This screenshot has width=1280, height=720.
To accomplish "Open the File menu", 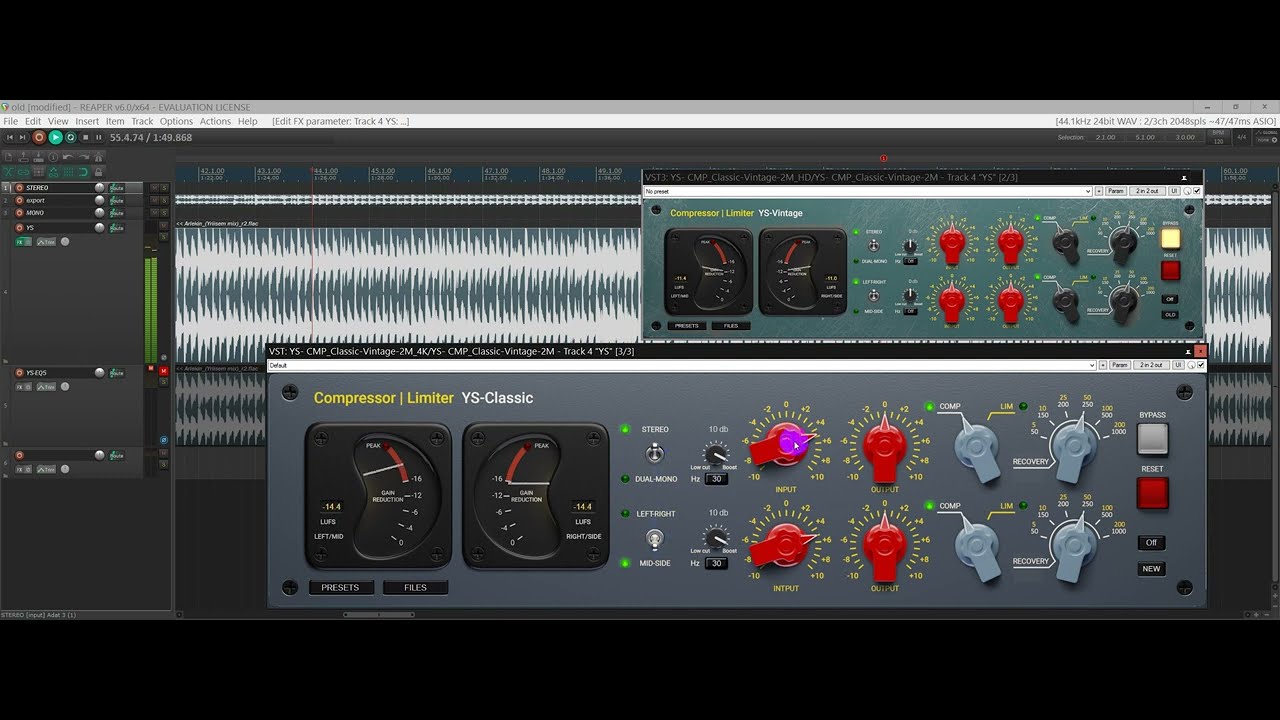I will (10, 121).
